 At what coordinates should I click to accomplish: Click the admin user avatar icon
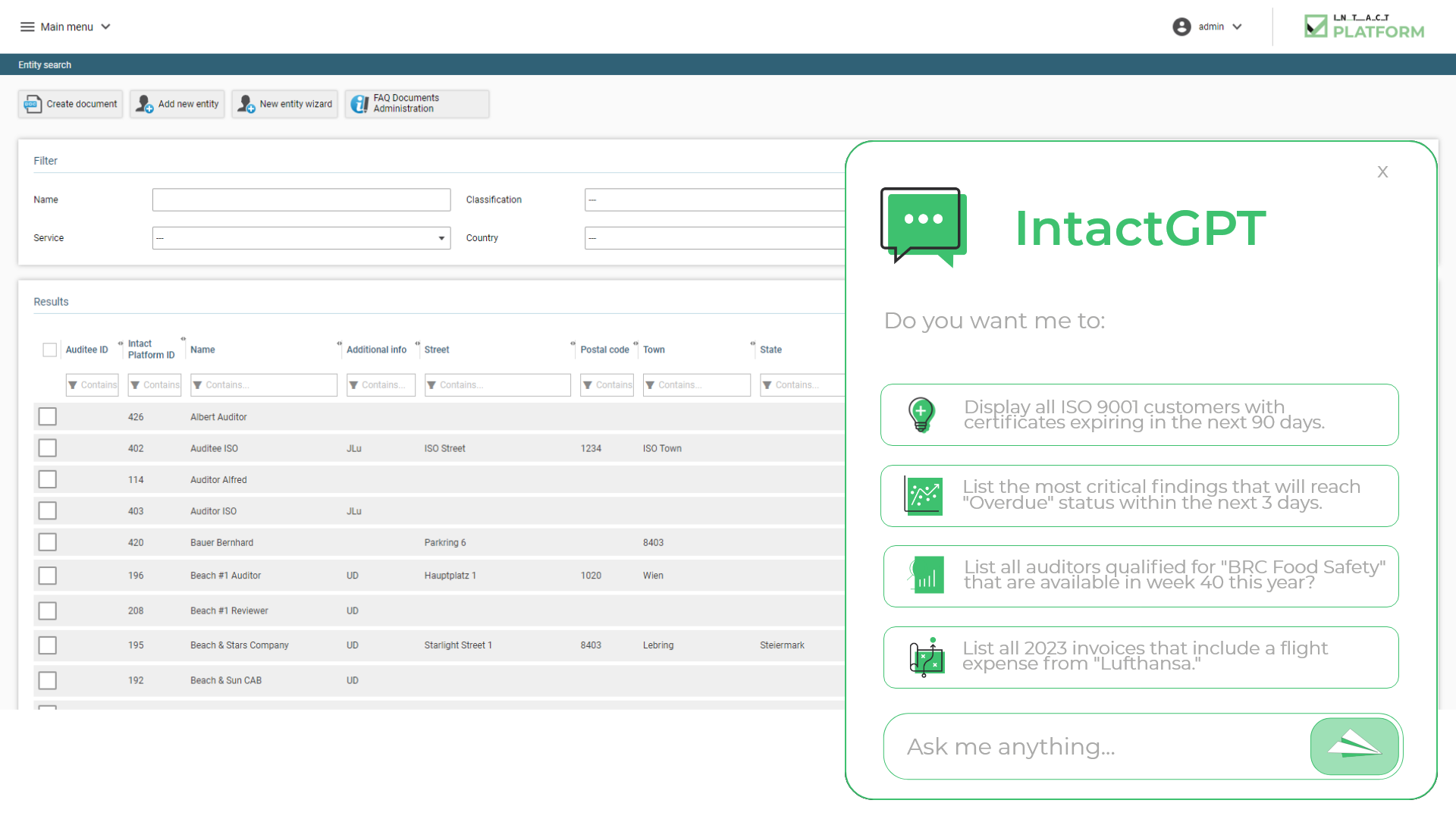coord(1182,27)
